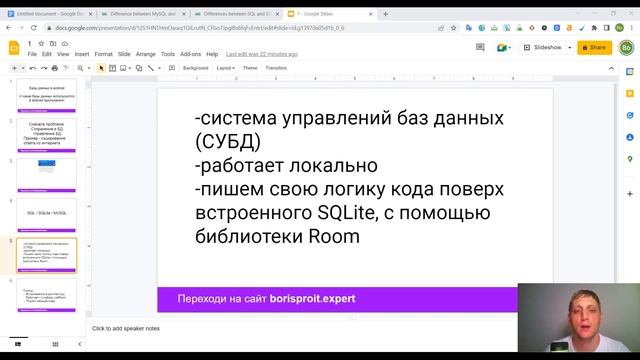The image size is (640, 360).
Task: Open the shape tool
Action: pos(139,68)
